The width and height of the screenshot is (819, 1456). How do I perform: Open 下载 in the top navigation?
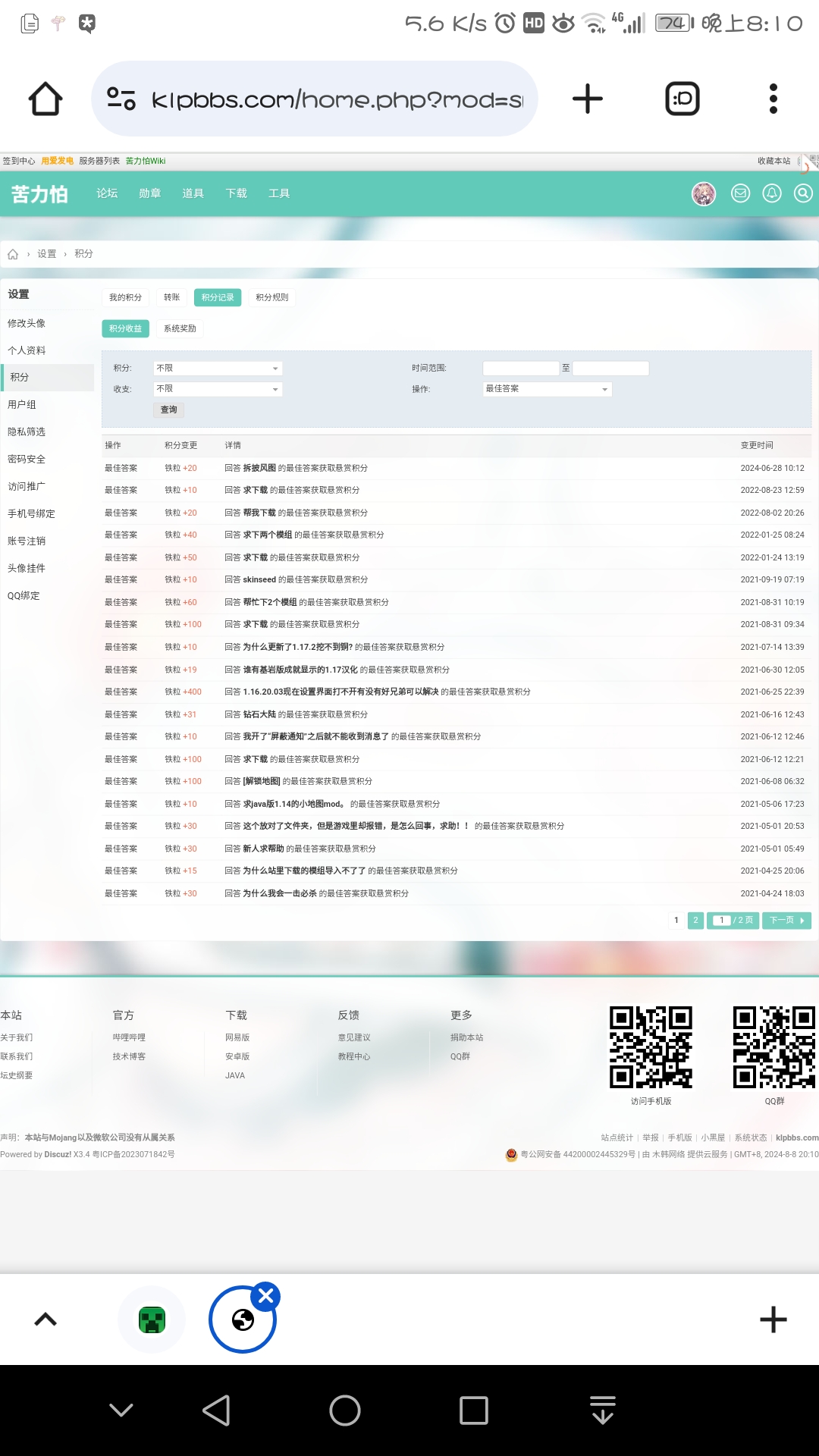click(236, 193)
